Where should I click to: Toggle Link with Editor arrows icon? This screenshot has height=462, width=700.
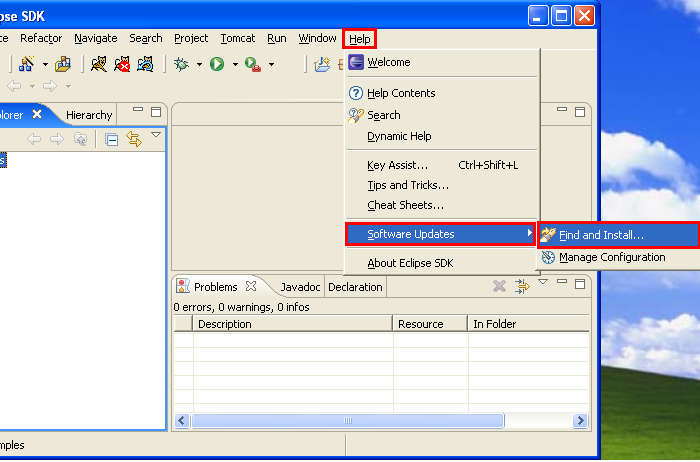(134, 139)
